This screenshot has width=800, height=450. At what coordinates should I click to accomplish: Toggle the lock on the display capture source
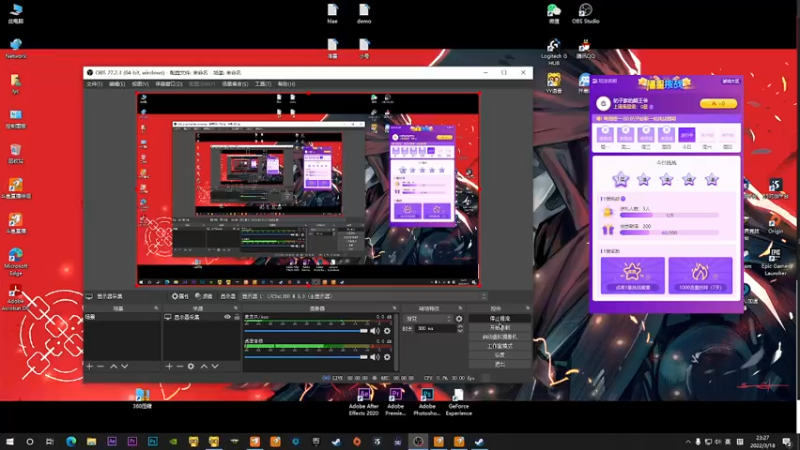237,317
